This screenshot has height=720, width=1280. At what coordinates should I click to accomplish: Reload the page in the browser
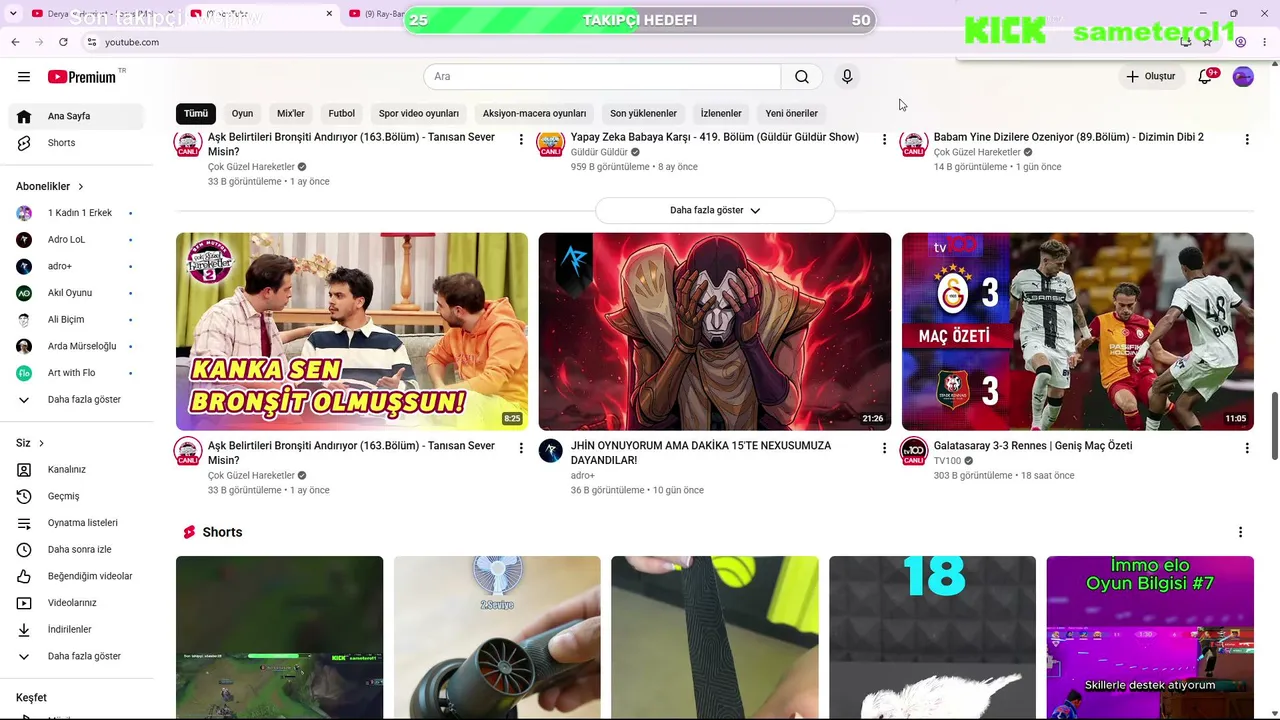pos(63,42)
